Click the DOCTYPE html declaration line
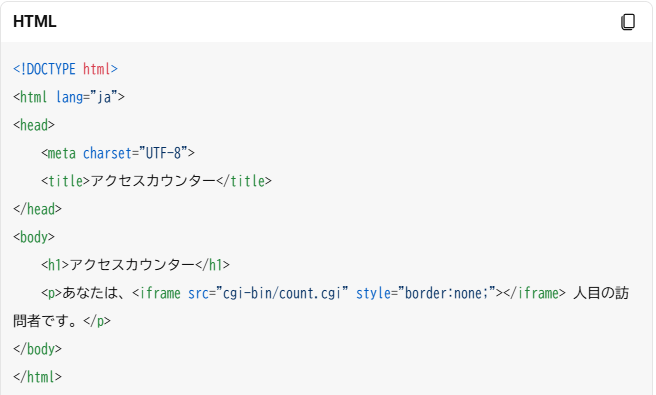Image resolution: width=656 pixels, height=395 pixels. [65, 69]
